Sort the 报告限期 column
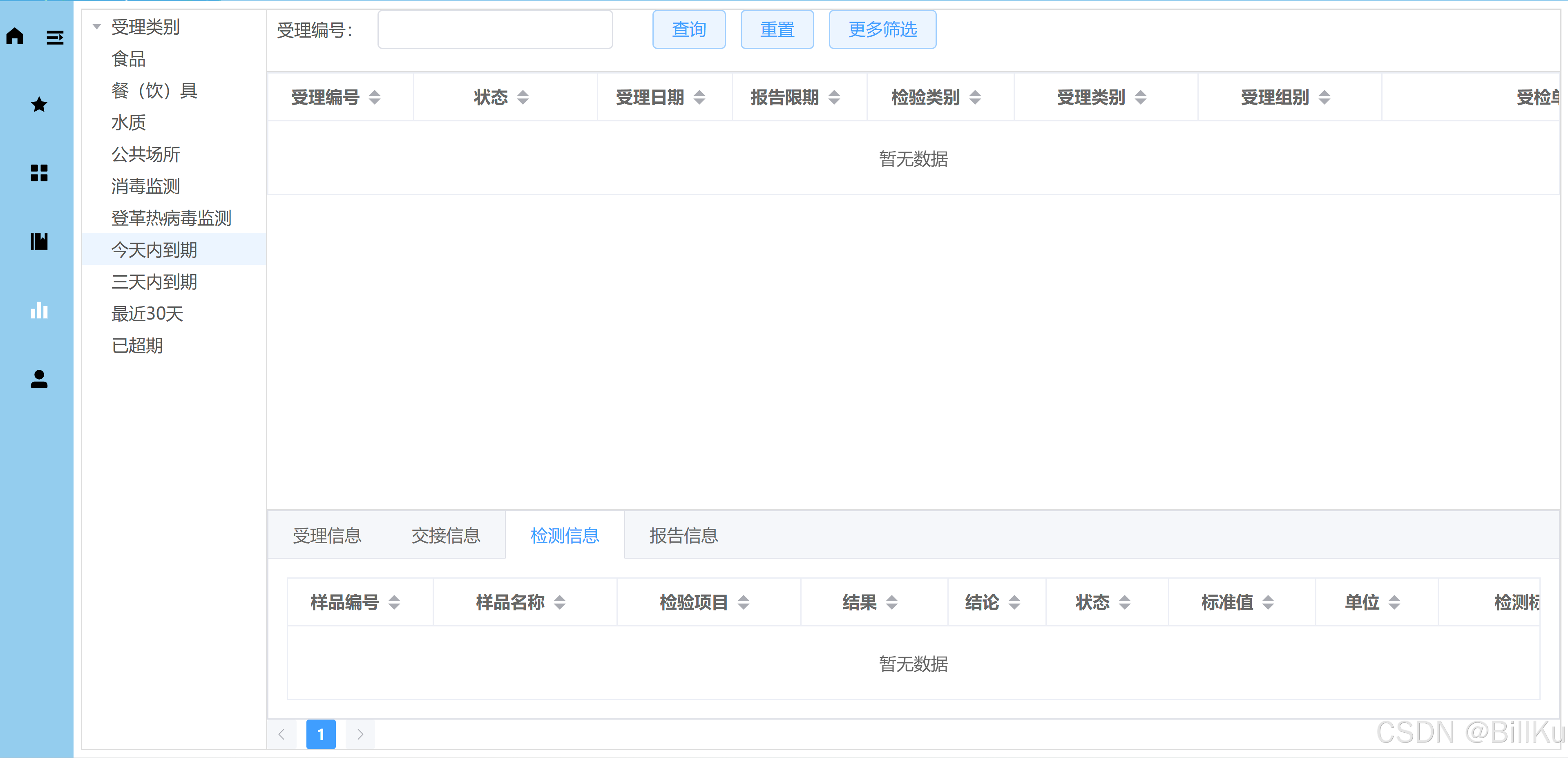Image resolution: width=1568 pixels, height=758 pixels. pos(834,97)
